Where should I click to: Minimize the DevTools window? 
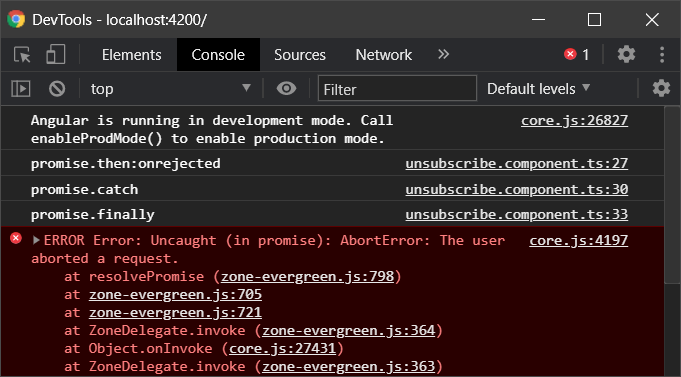(539, 20)
